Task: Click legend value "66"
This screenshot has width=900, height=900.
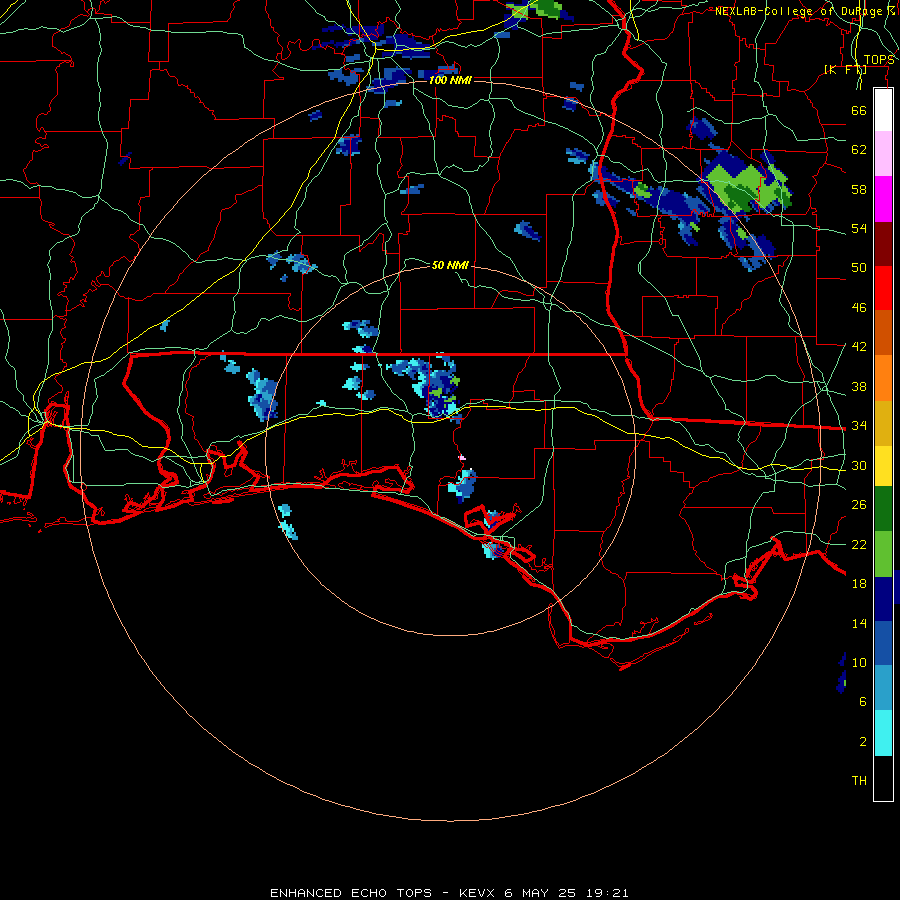Action: tap(859, 111)
